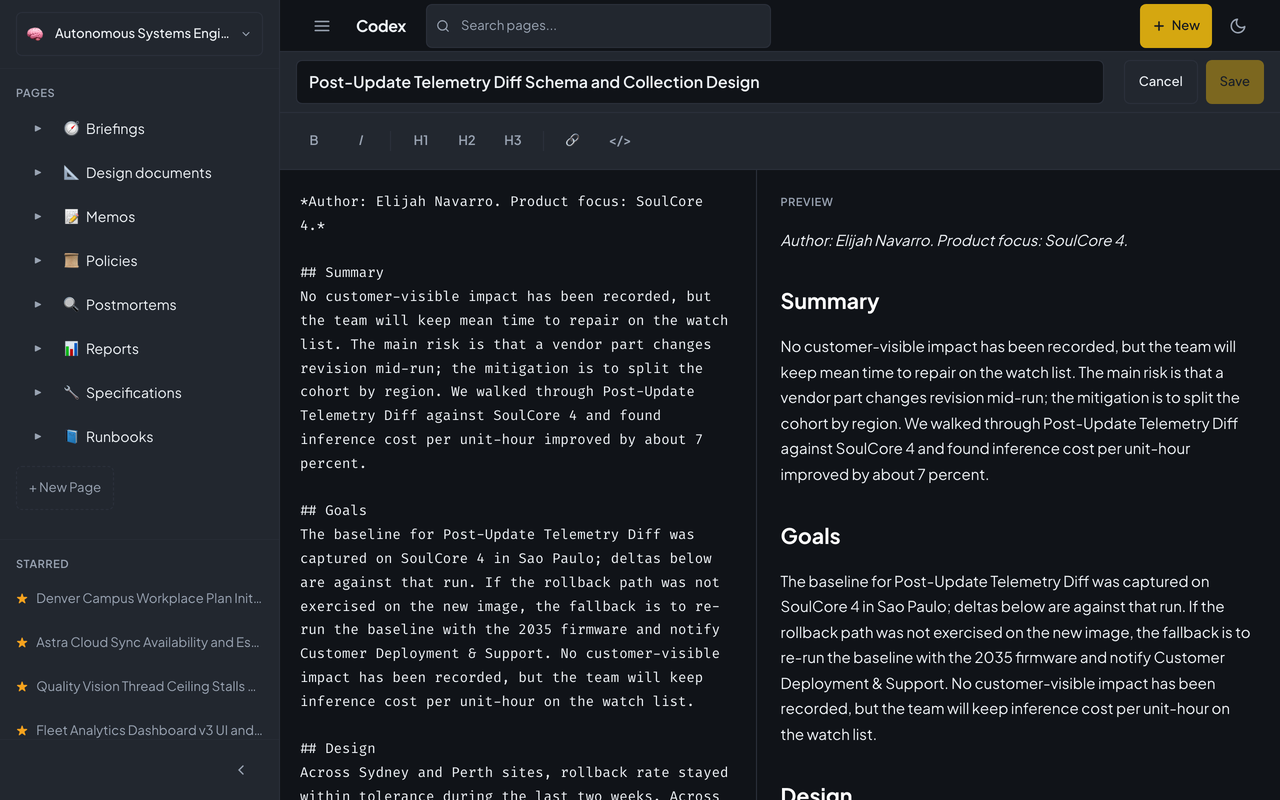Image resolution: width=1280 pixels, height=800 pixels.
Task: Insert heading level H1
Action: (421, 141)
